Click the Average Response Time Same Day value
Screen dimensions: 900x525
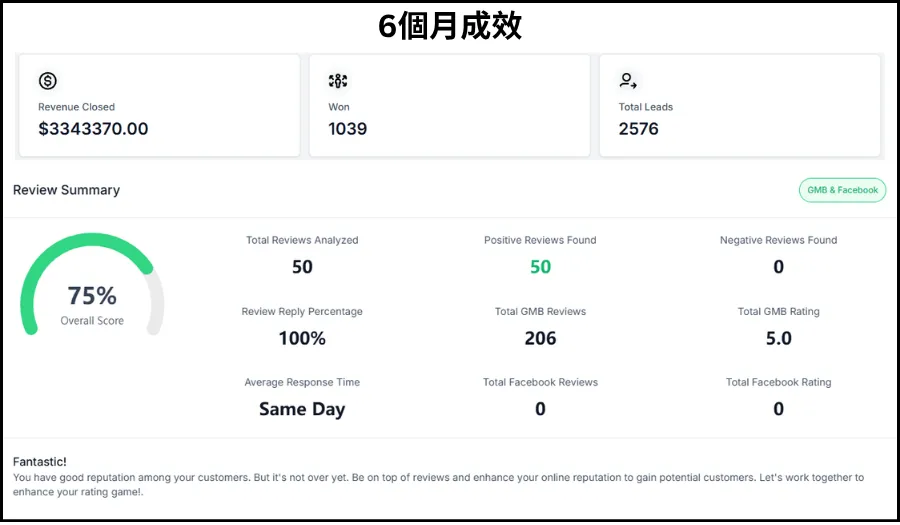(x=302, y=409)
